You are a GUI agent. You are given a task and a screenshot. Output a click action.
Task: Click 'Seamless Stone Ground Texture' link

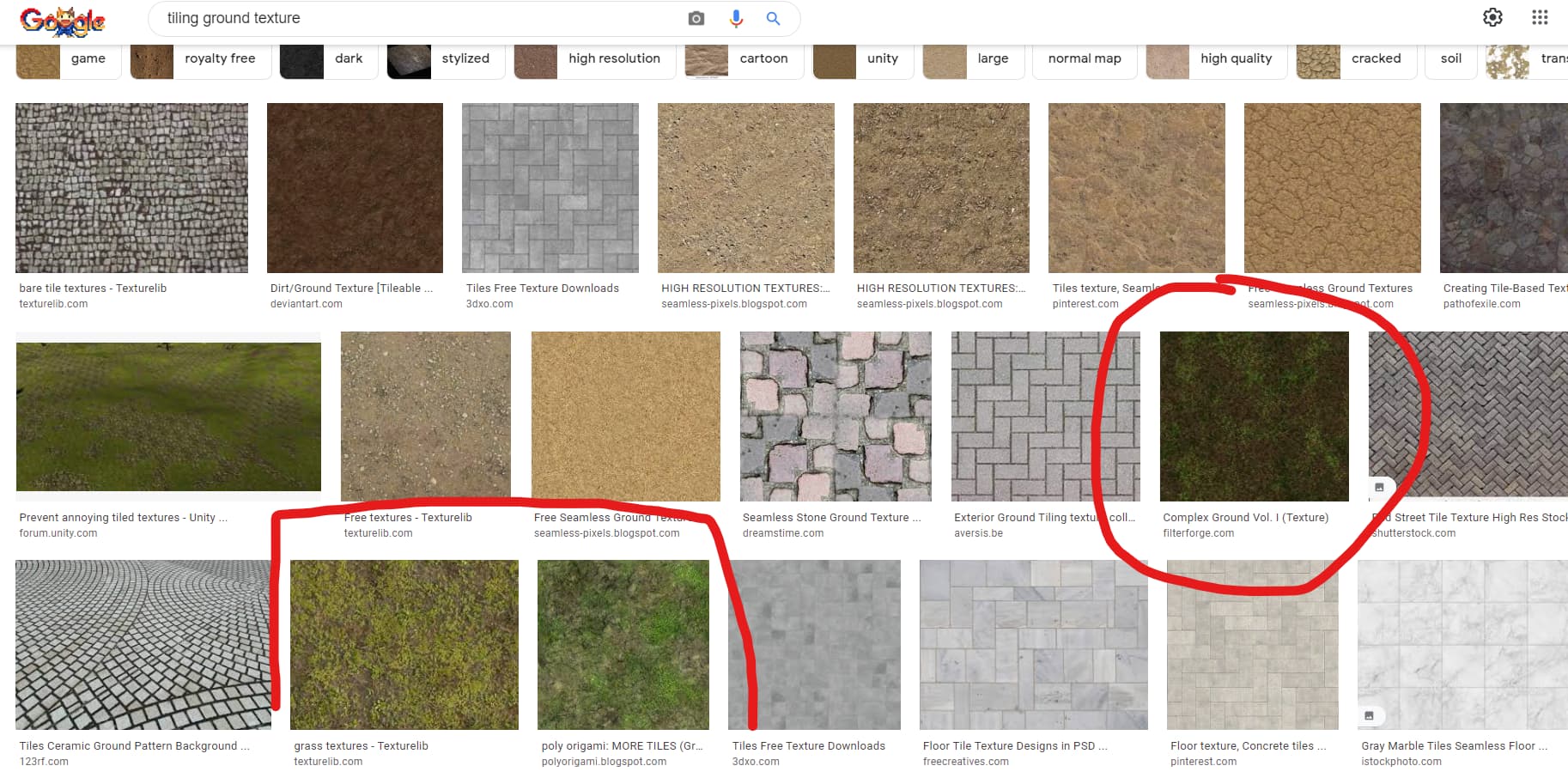coord(831,518)
